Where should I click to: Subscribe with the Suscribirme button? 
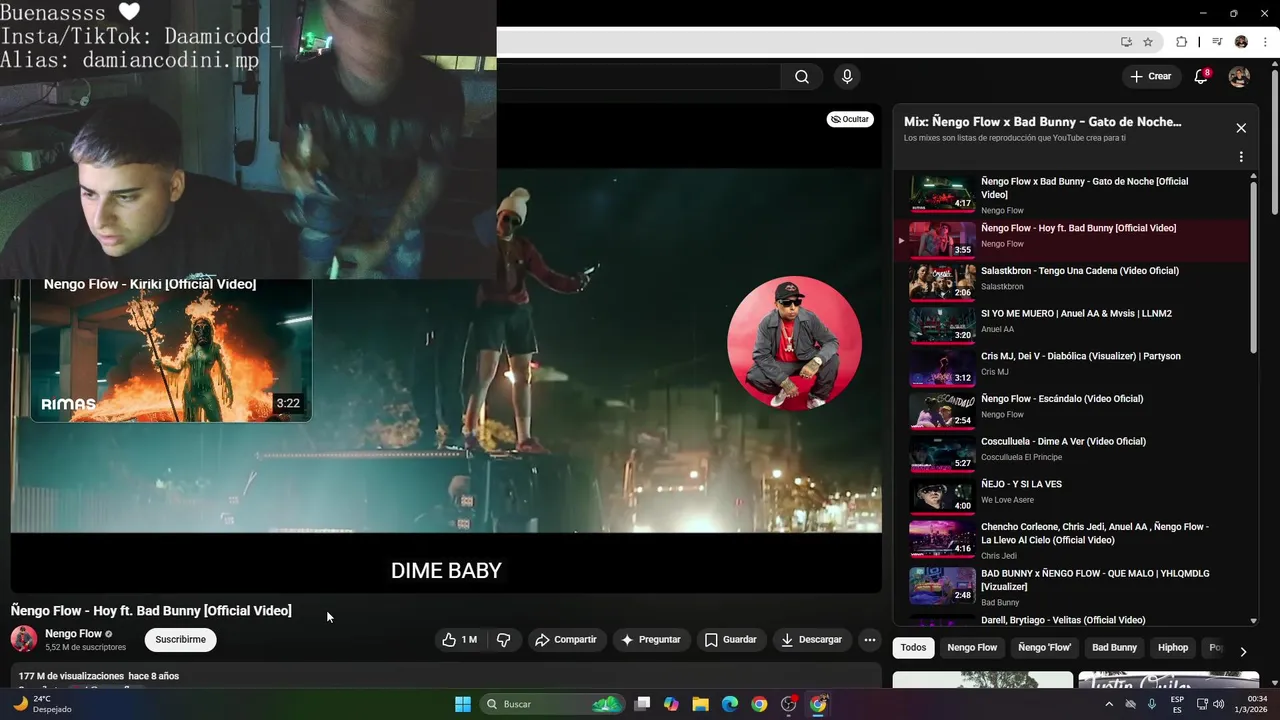pos(180,640)
